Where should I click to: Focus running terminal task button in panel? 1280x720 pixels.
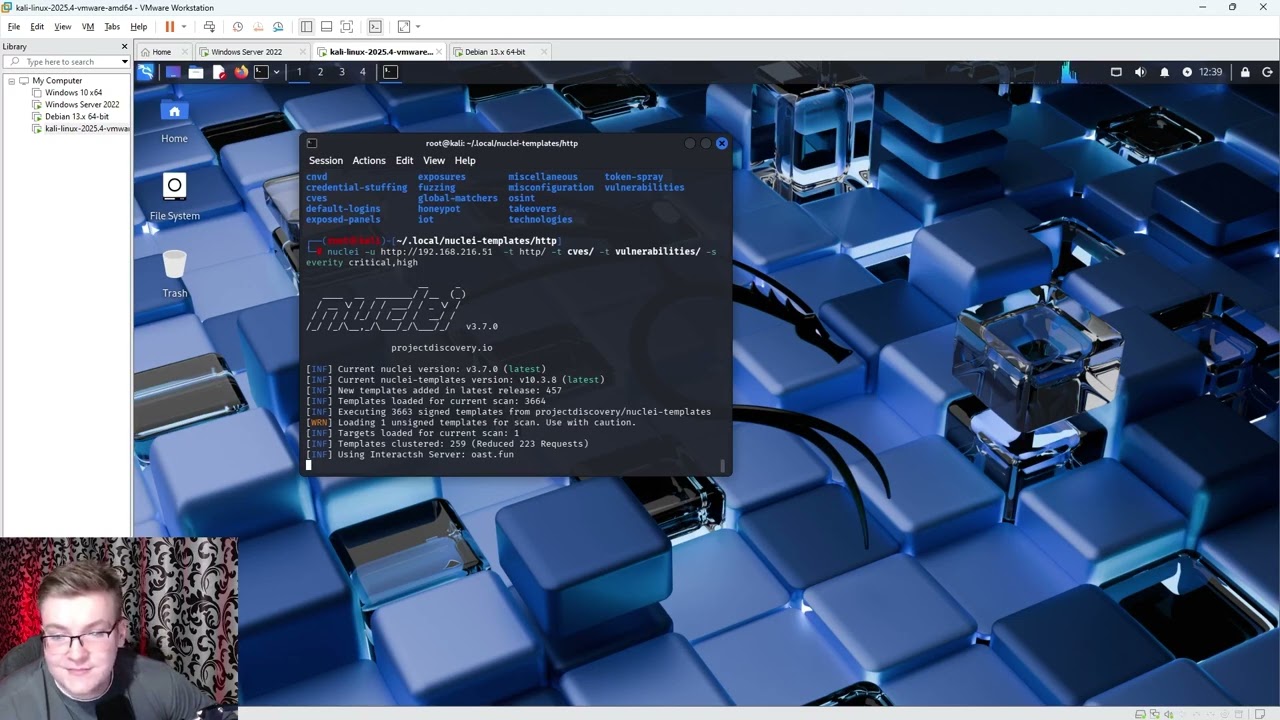391,72
